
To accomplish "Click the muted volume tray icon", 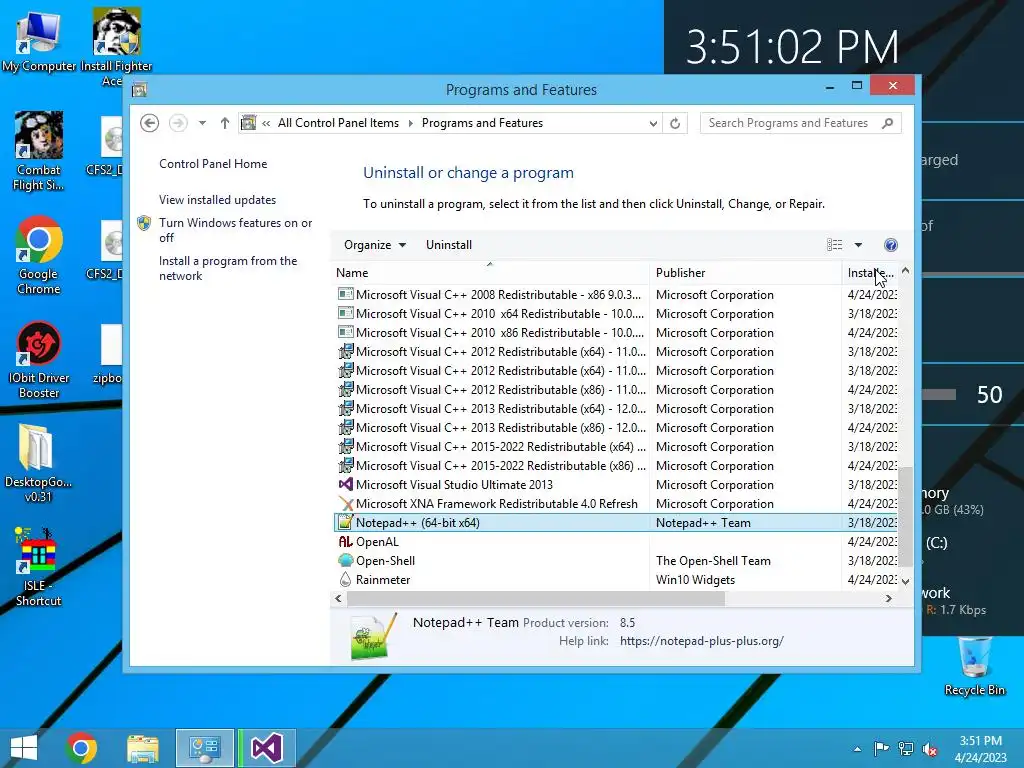I will click(931, 749).
